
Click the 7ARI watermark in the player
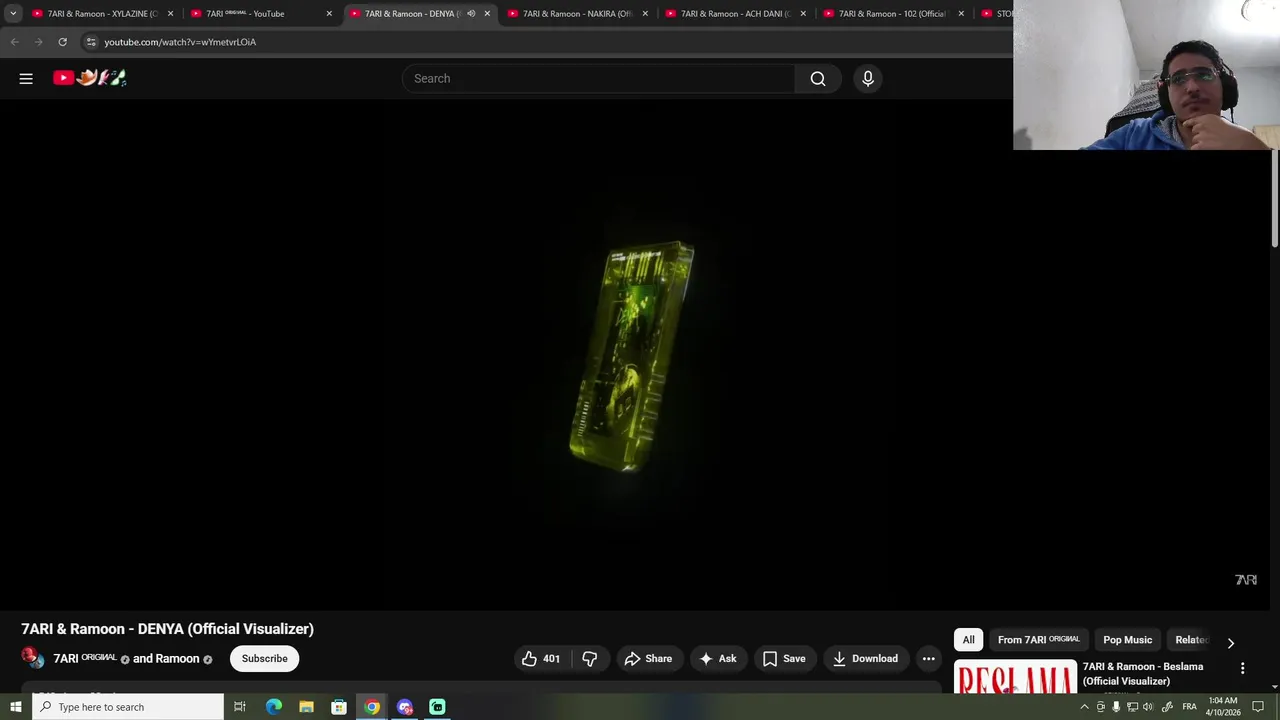click(x=1246, y=580)
